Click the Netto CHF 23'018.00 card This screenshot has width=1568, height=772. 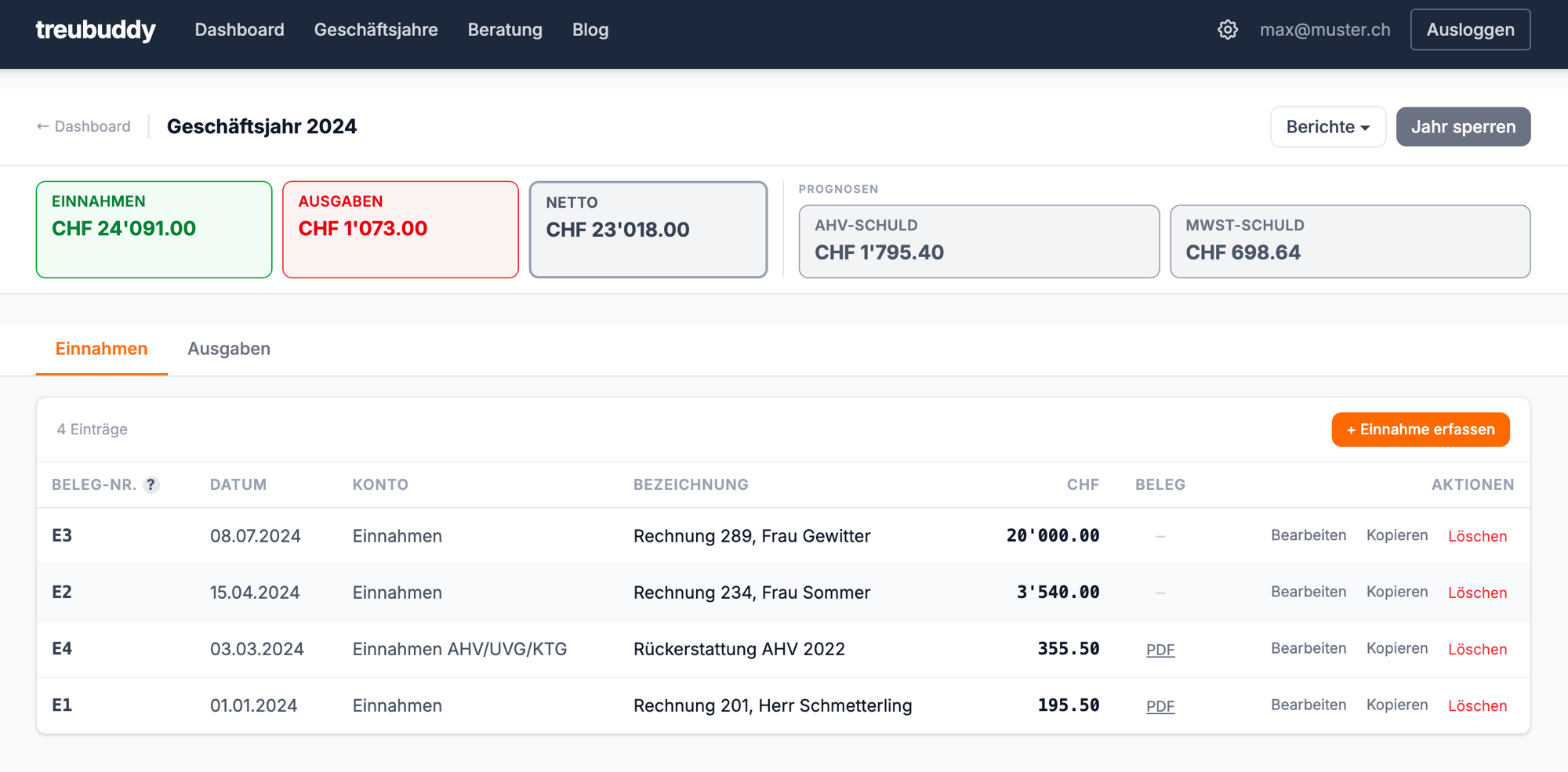pyautogui.click(x=648, y=230)
